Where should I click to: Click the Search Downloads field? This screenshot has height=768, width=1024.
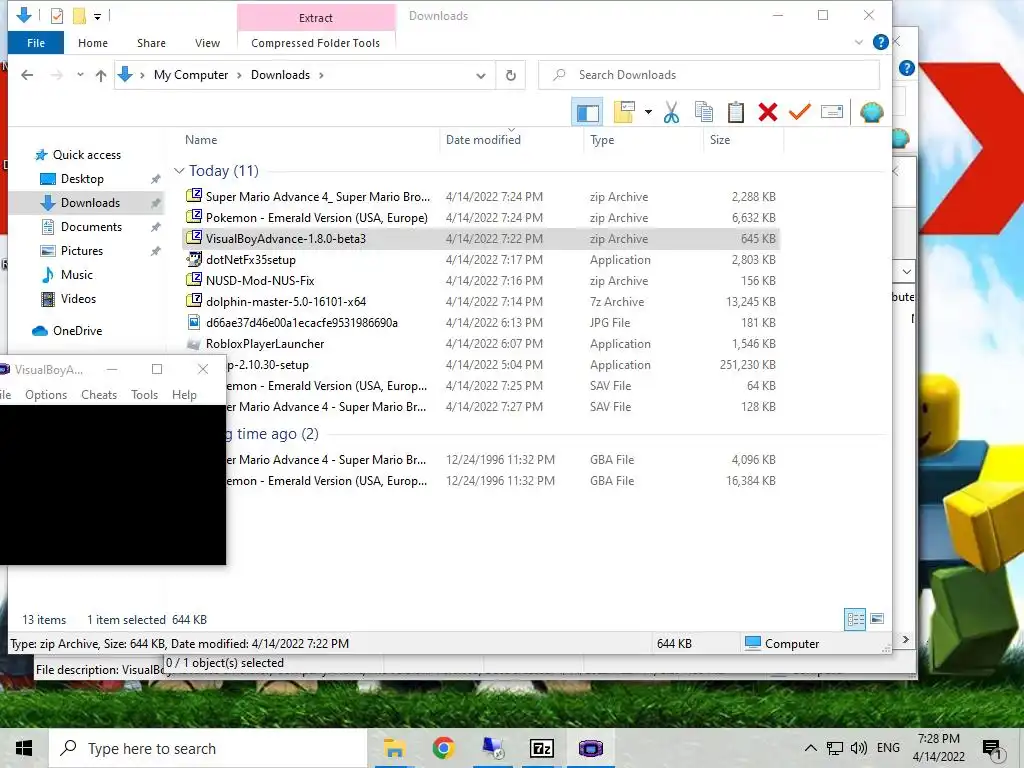click(709, 75)
